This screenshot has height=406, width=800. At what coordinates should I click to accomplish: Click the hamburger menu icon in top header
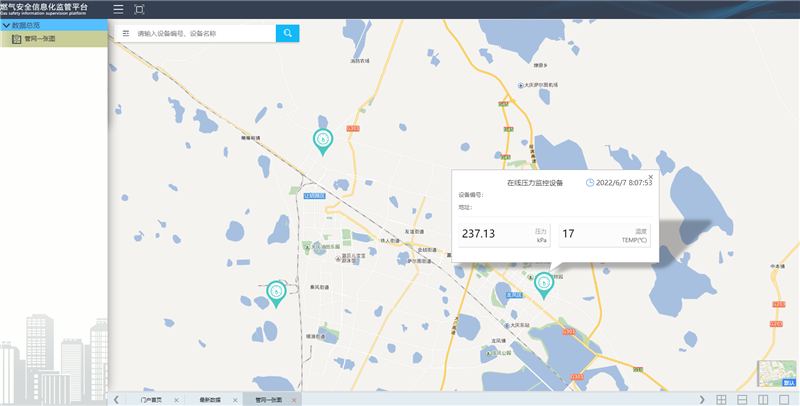point(118,9)
